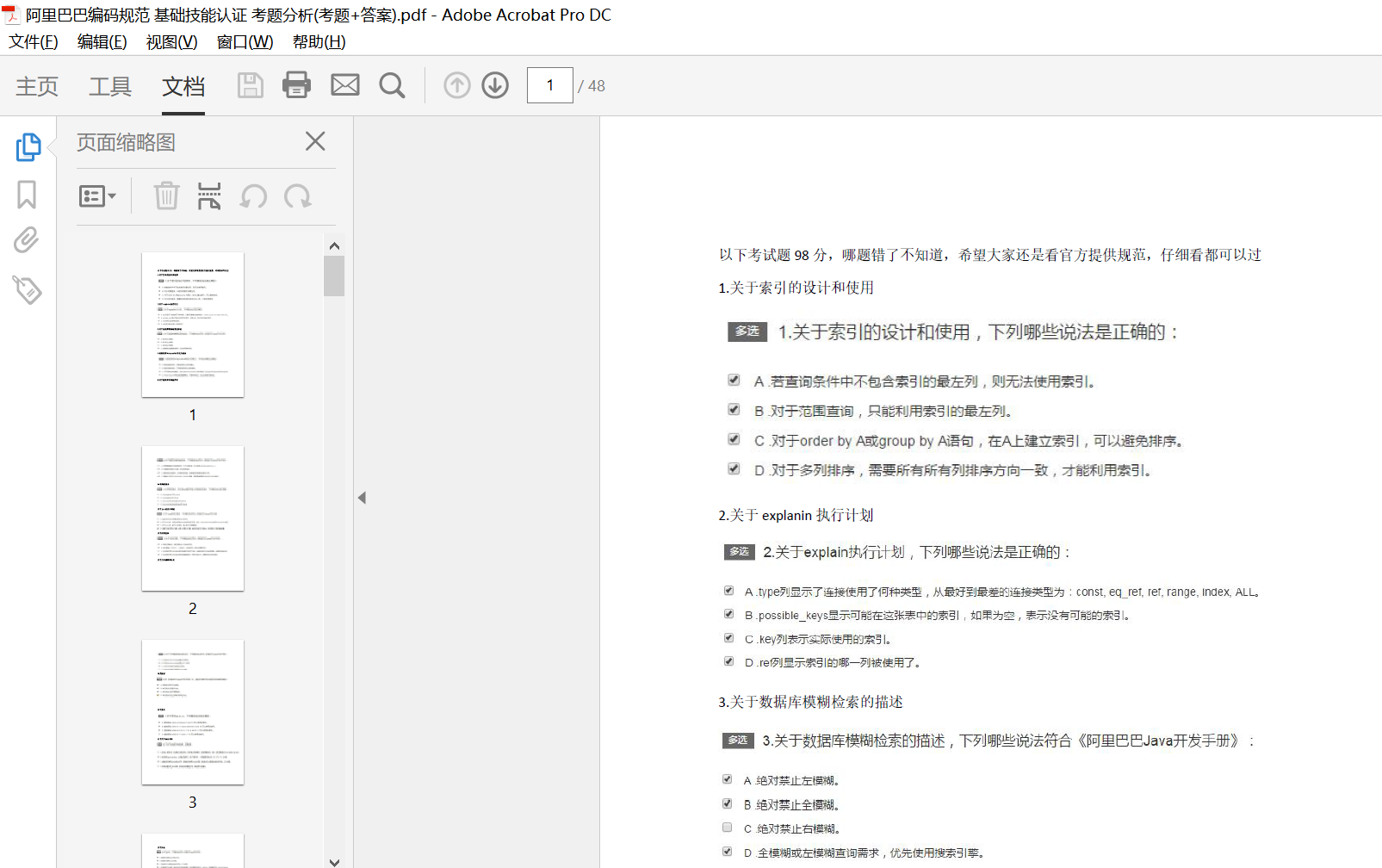Image resolution: width=1382 pixels, height=868 pixels.
Task: Click heading 1.关于索引的设计和使用
Action: point(796,288)
